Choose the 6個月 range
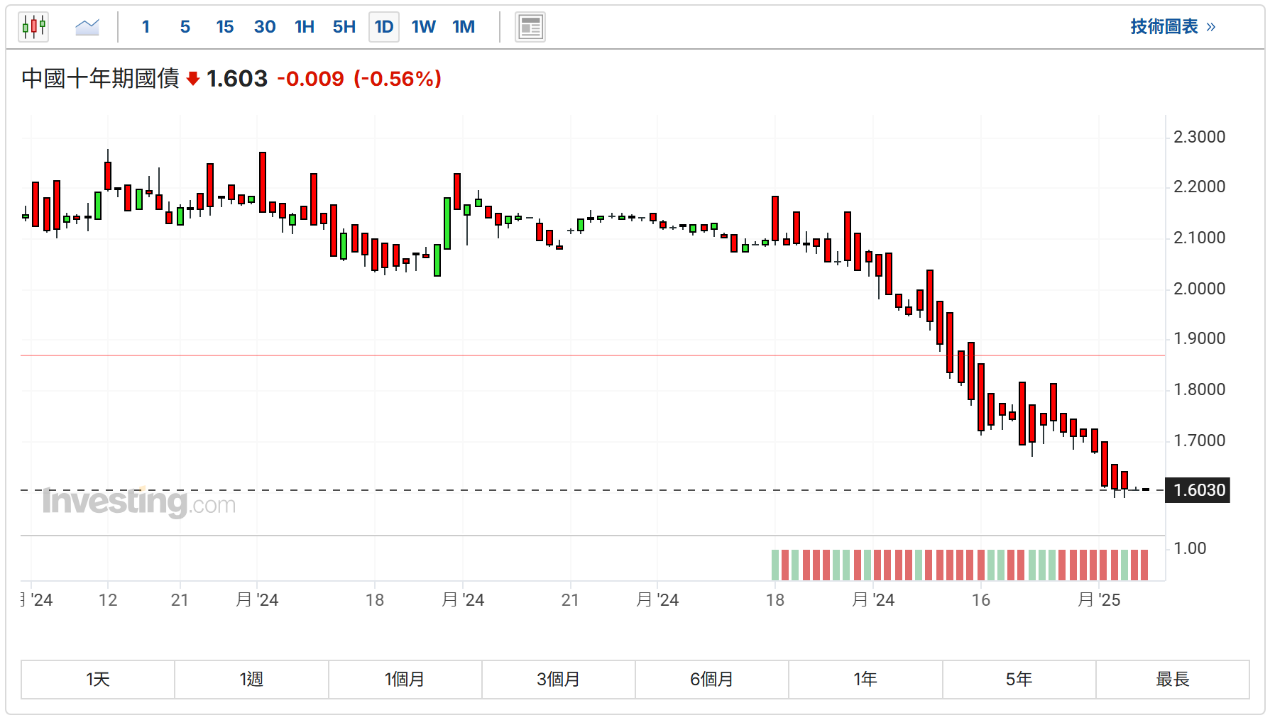This screenshot has height=720, width=1270. coord(712,680)
